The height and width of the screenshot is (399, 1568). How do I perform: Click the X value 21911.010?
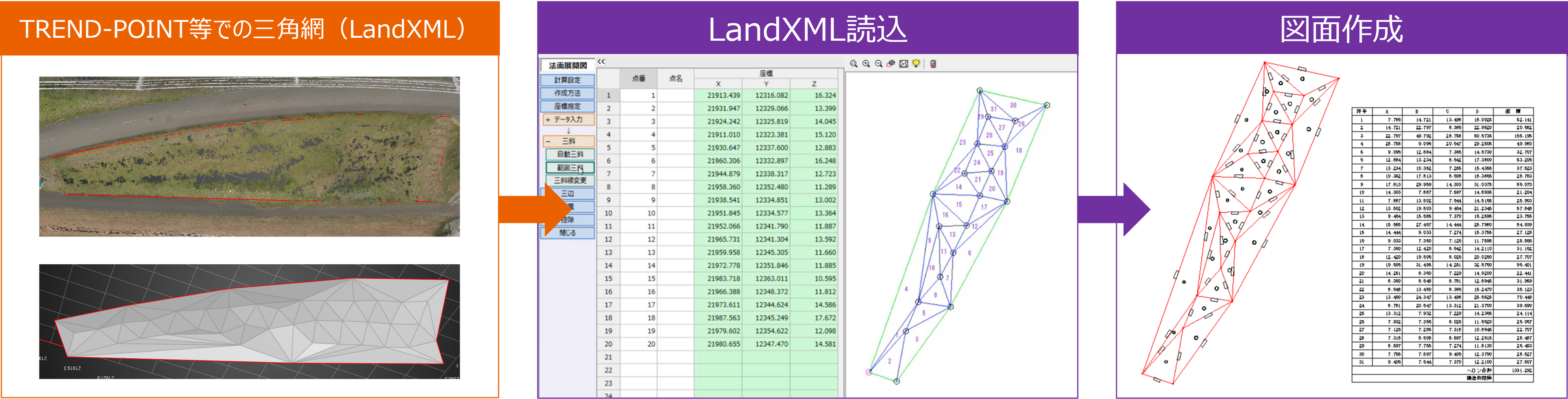718,135
